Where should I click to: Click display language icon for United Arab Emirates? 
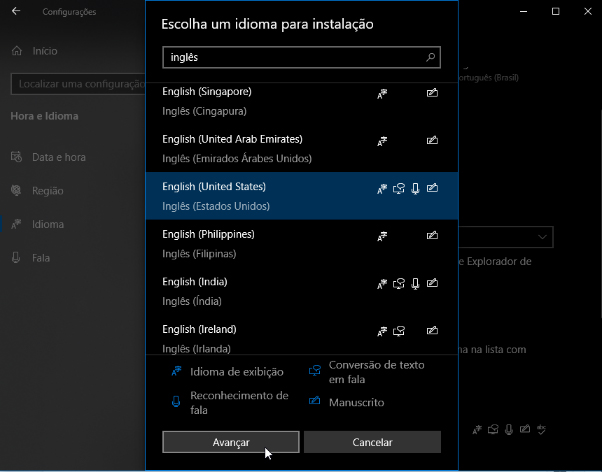[382, 141]
